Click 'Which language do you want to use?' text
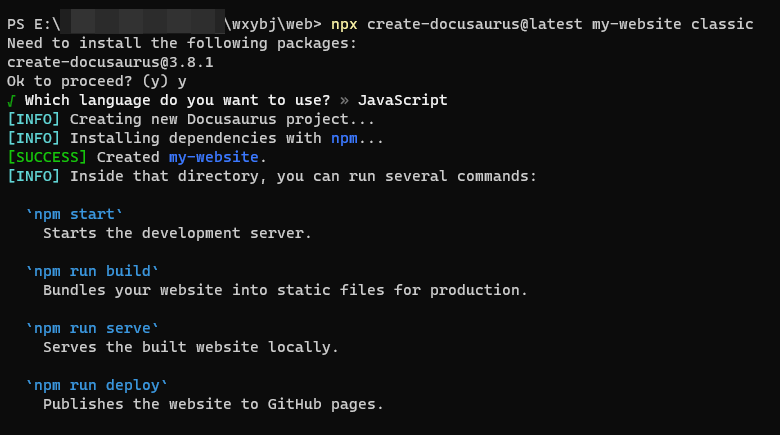This screenshot has width=780, height=435. pos(178,100)
